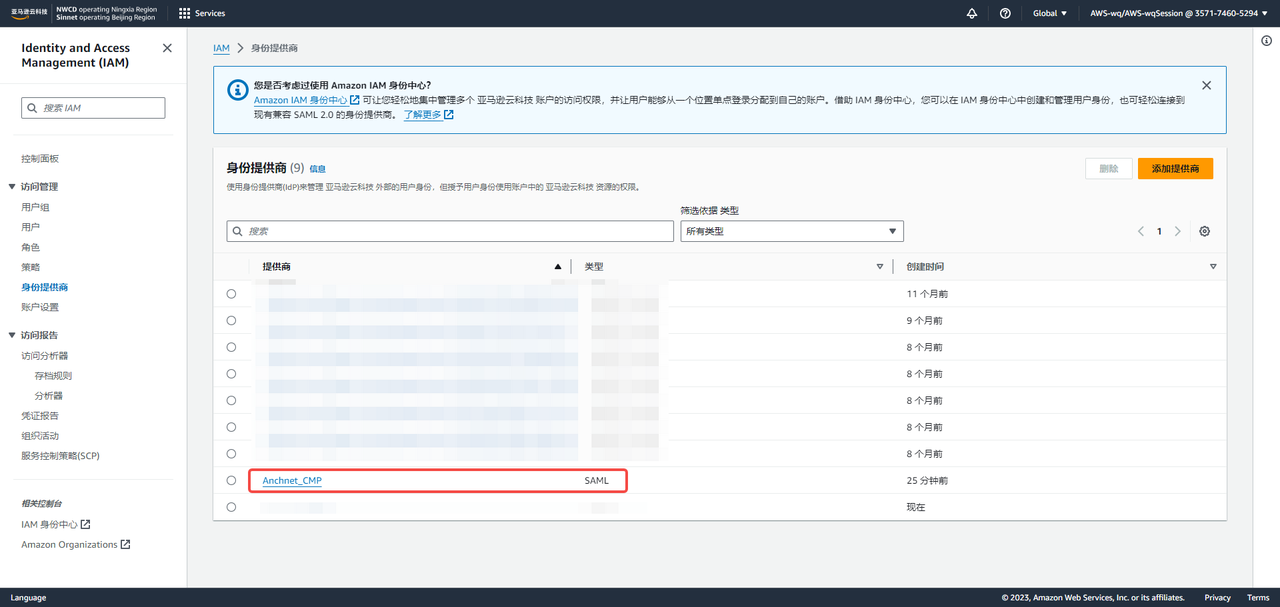Open 组织活动 in the sidebar
Image resolution: width=1280 pixels, height=607 pixels.
point(40,436)
